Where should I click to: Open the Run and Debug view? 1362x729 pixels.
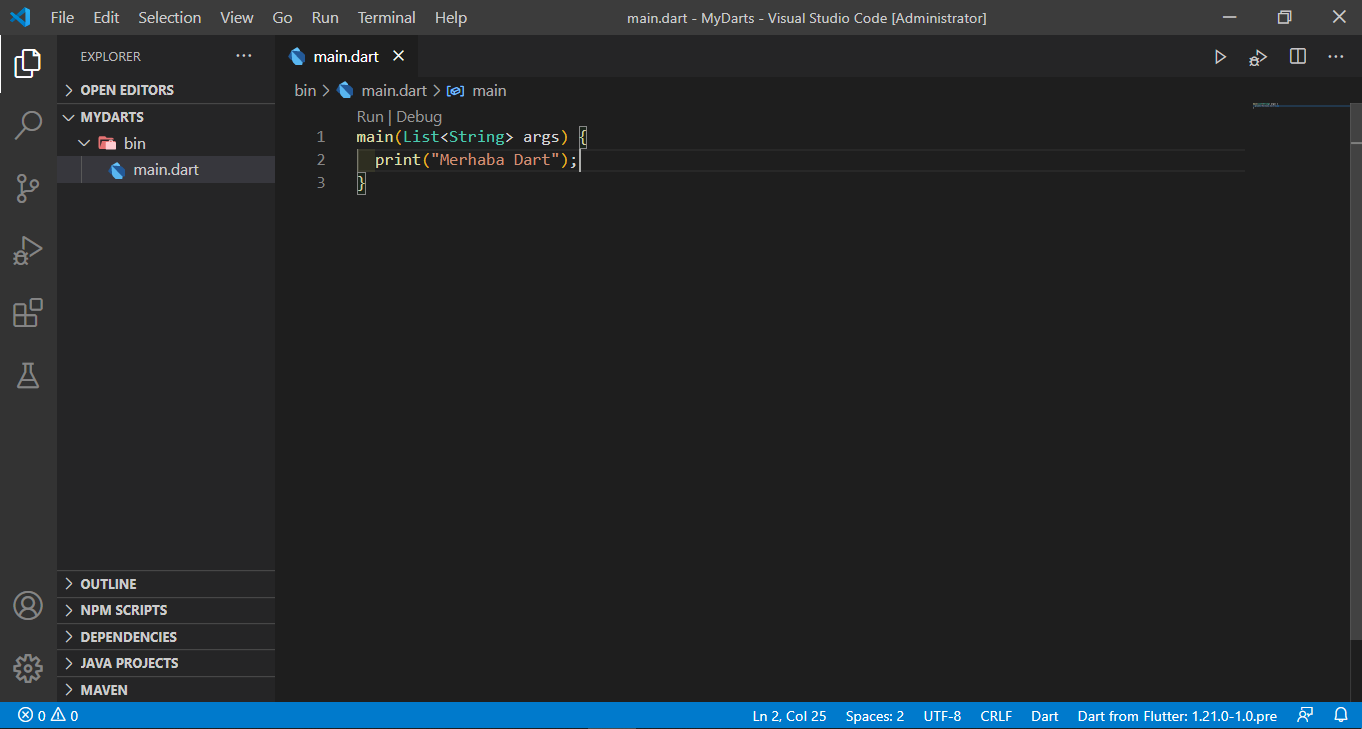pyautogui.click(x=28, y=250)
